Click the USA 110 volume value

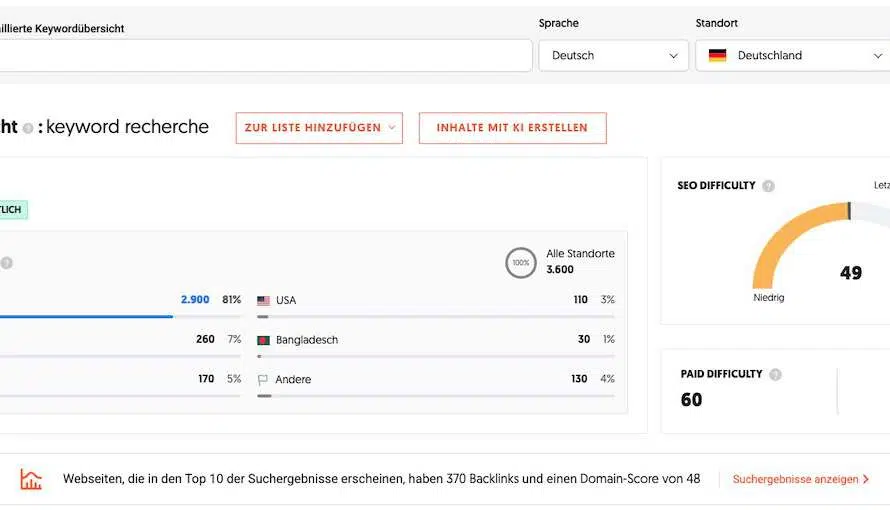click(580, 300)
